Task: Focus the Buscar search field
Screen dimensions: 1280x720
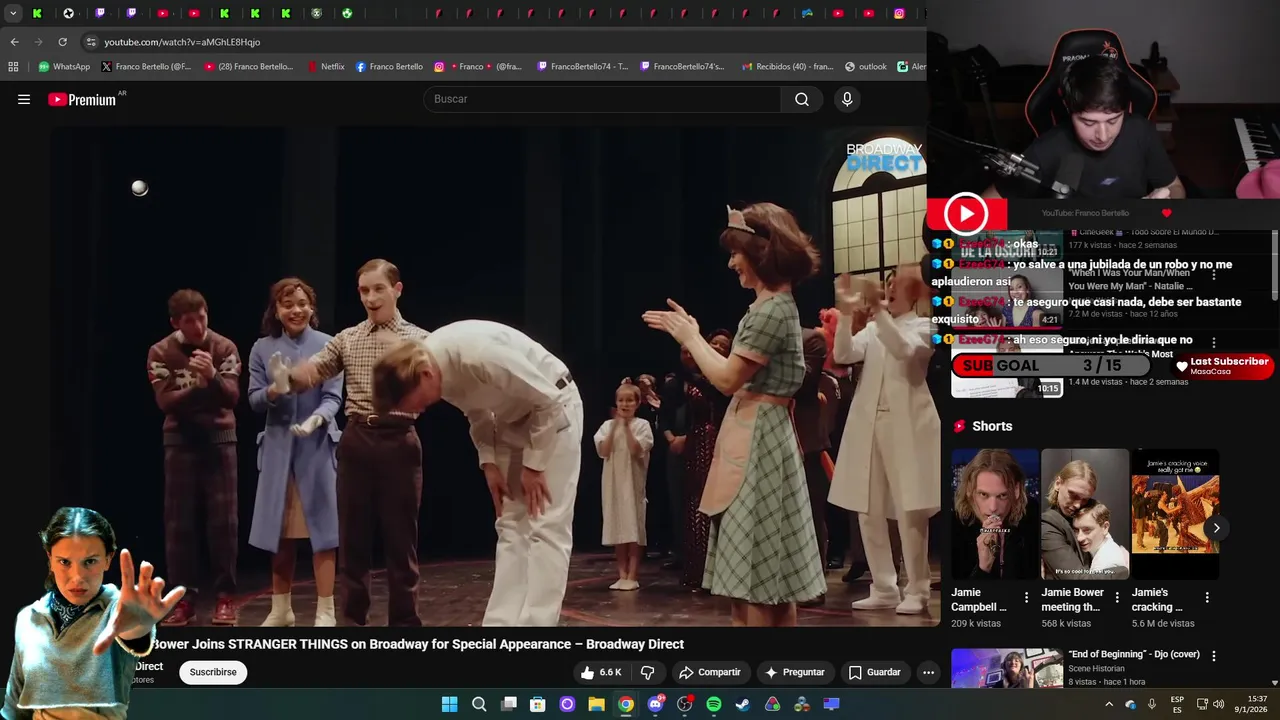Action: coord(602,99)
